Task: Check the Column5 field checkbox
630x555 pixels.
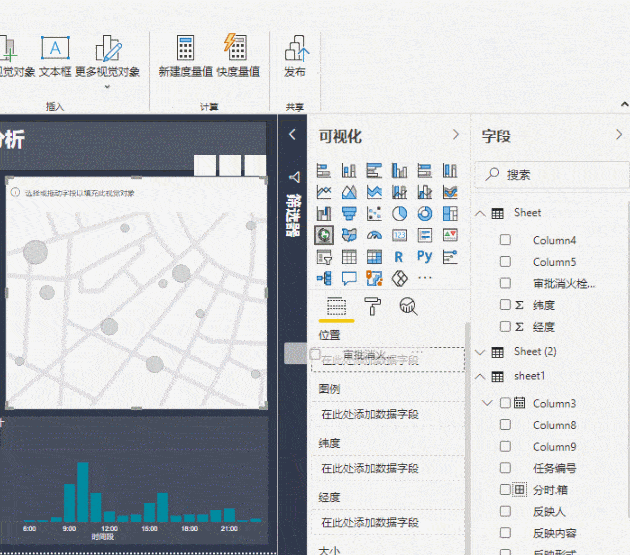Action: coord(505,262)
